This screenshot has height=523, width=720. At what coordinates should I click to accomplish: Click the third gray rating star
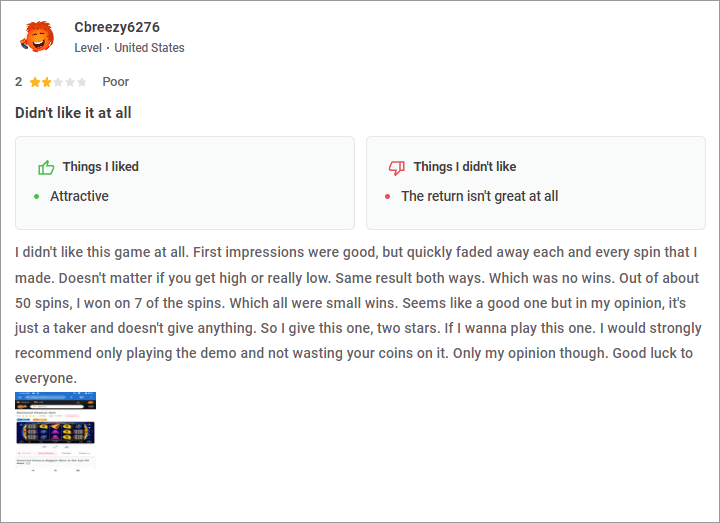[58, 82]
